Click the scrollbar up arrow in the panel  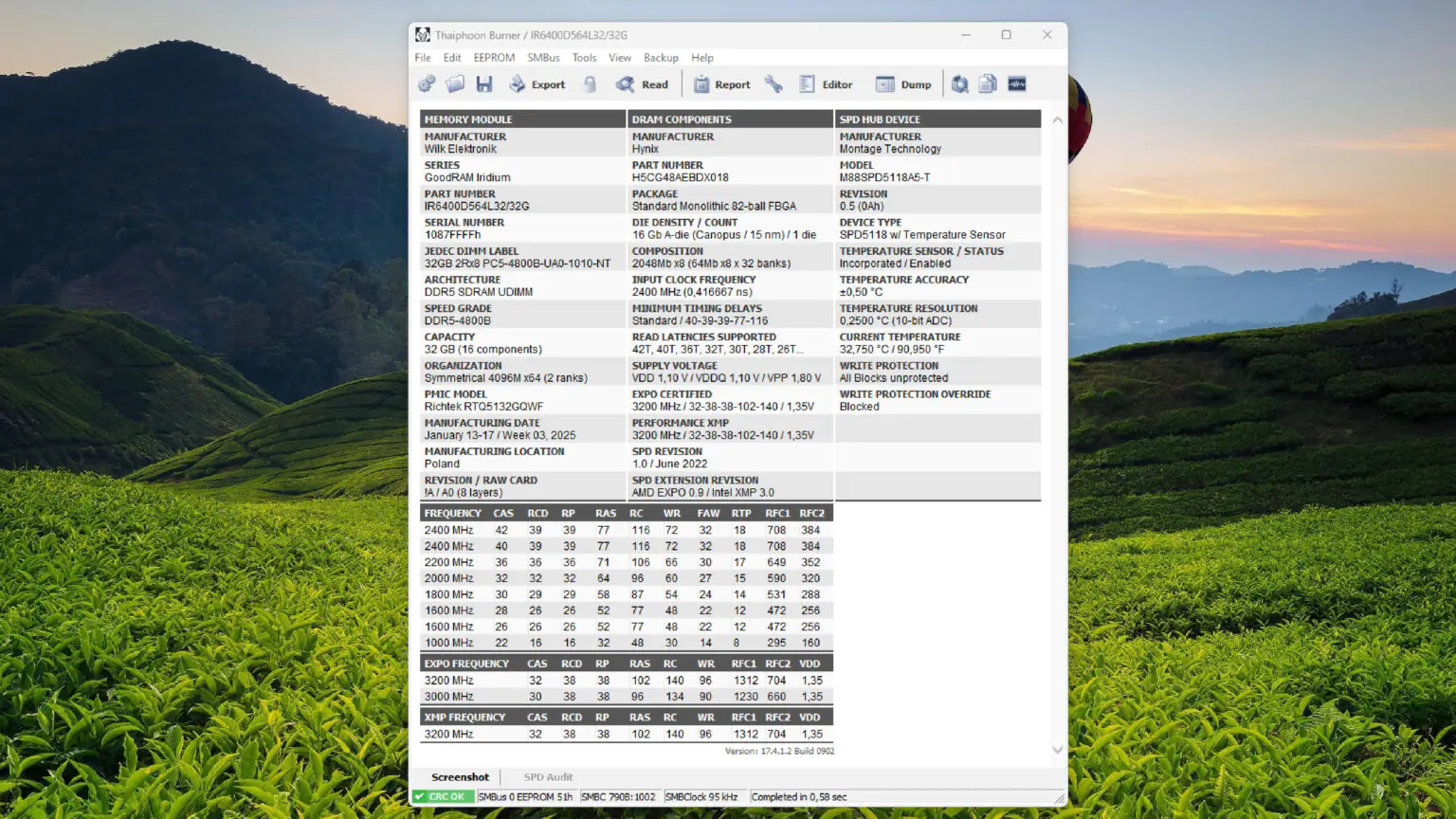[x=1057, y=119]
